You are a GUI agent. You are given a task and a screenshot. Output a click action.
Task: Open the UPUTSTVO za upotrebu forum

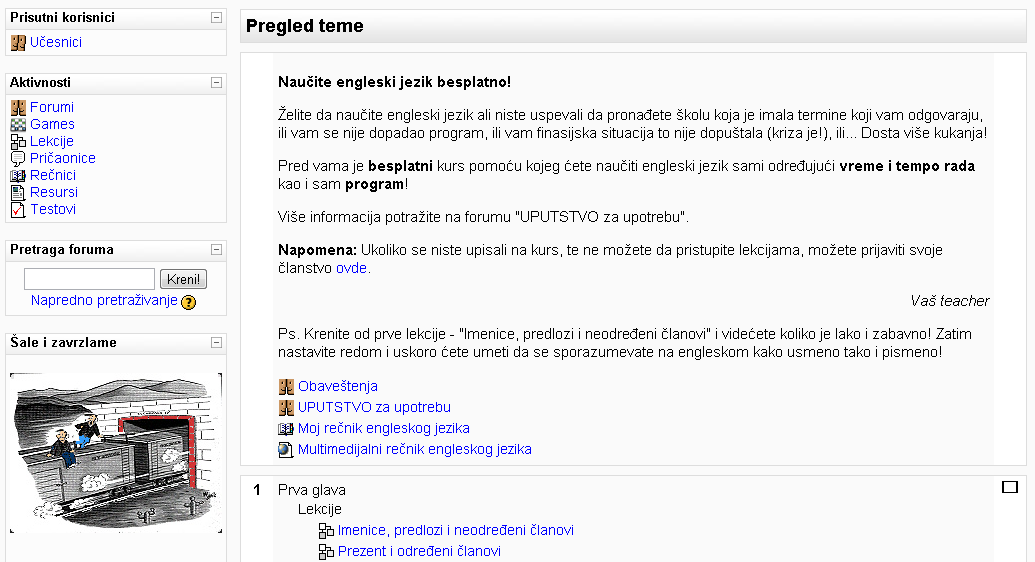click(x=374, y=407)
